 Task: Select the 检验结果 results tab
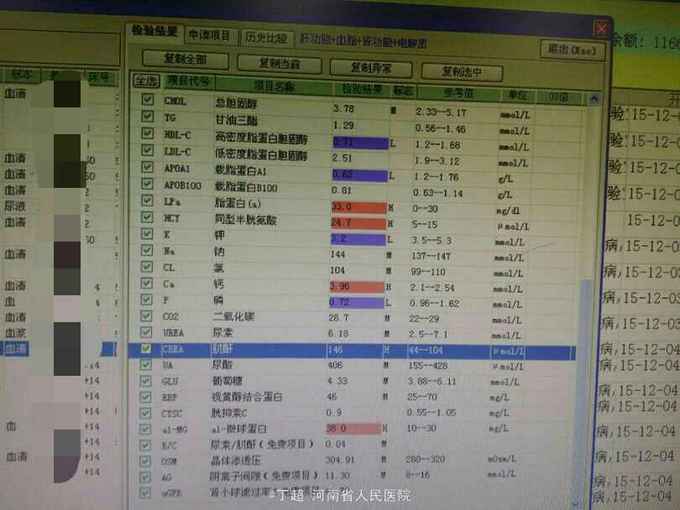pos(155,33)
